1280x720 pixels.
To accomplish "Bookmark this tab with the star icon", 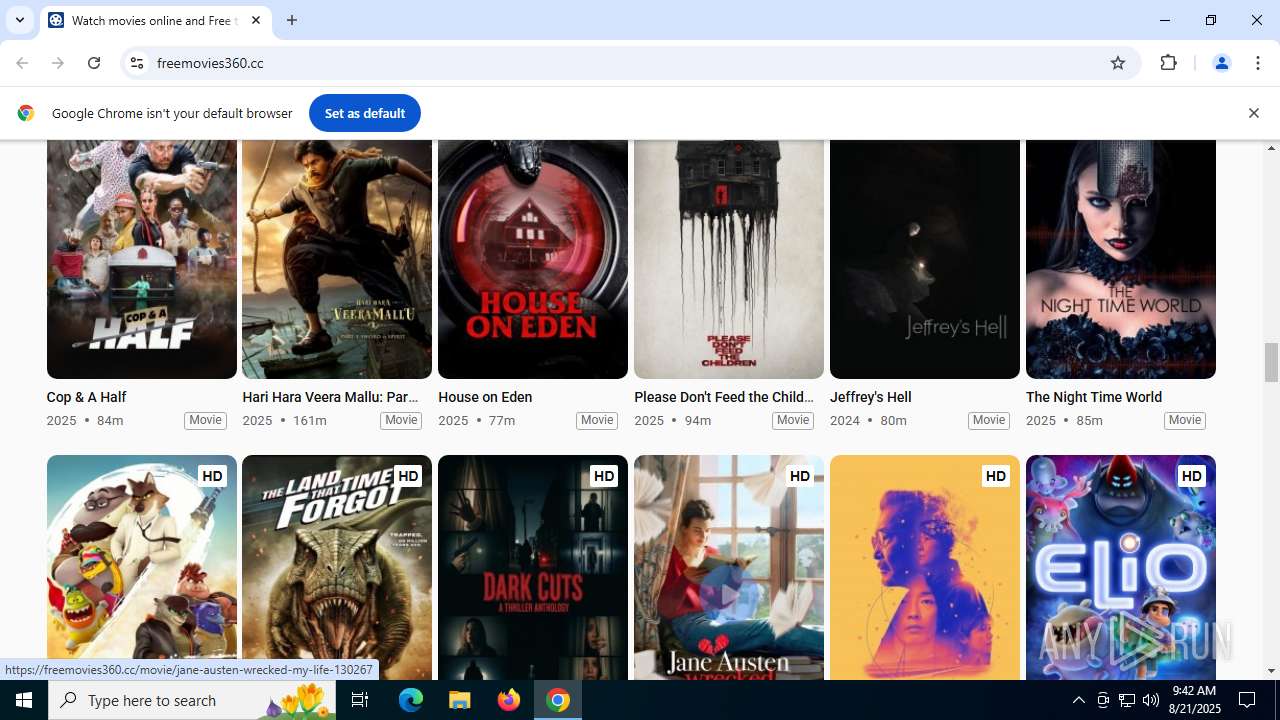I will (x=1118, y=63).
